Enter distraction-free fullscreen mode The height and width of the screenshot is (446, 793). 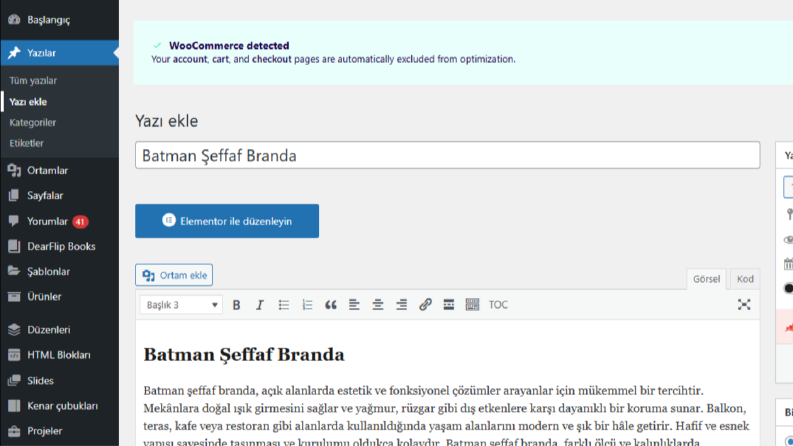[744, 305]
